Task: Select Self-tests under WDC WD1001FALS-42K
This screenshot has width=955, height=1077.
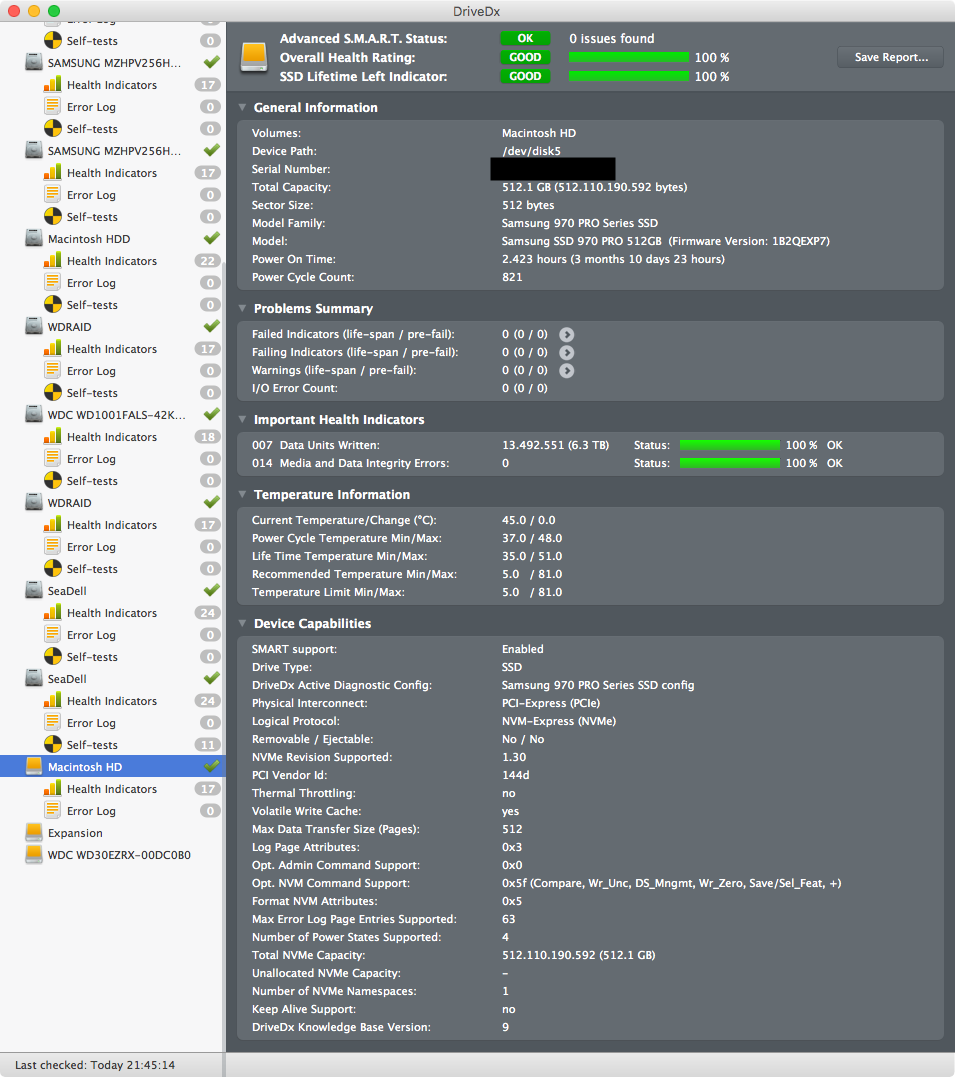Action: click(x=92, y=481)
